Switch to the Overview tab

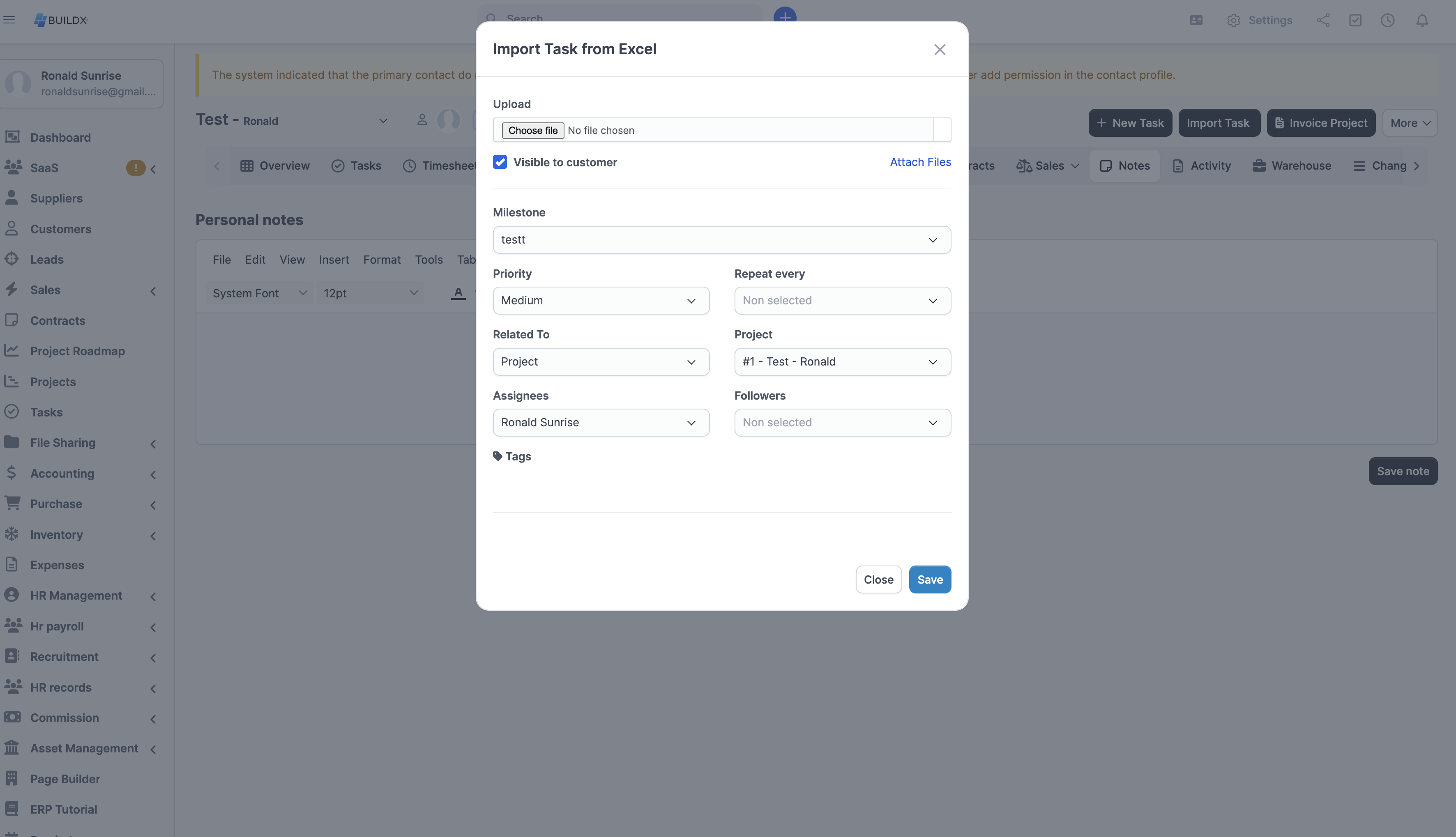click(275, 166)
